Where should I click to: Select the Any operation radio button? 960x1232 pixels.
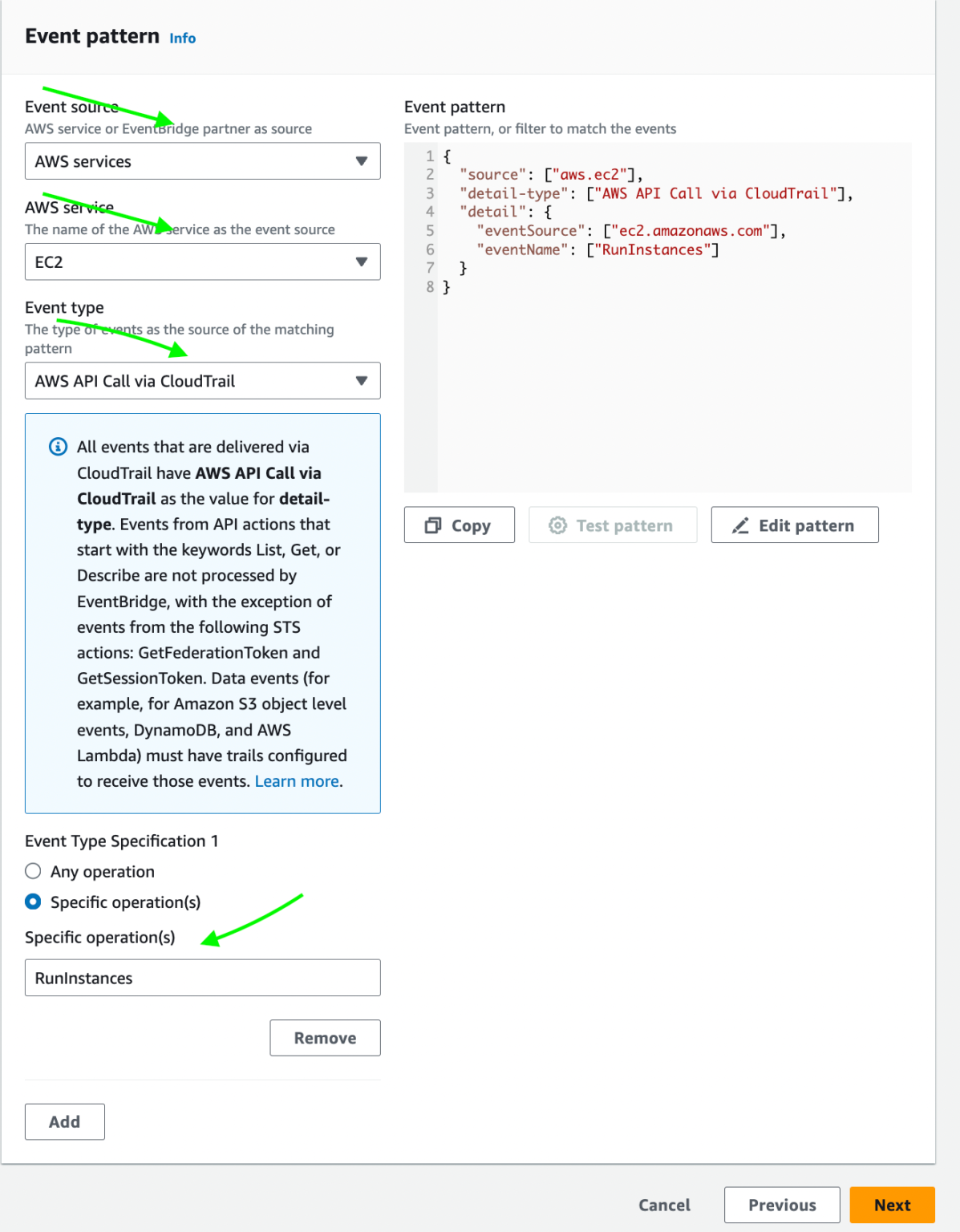coord(33,871)
